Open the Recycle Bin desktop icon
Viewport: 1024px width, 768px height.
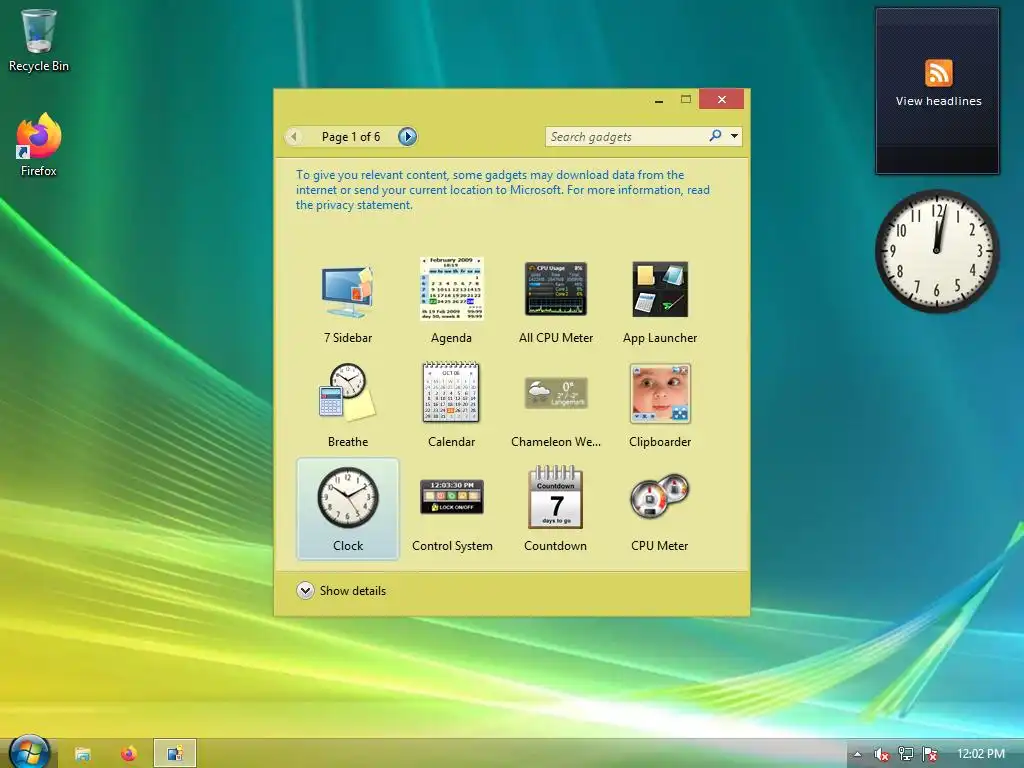point(39,40)
